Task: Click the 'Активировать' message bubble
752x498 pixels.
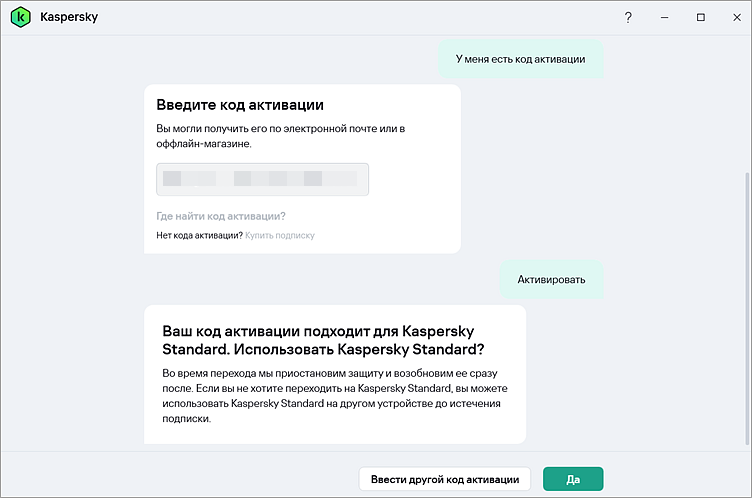Action: coord(551,280)
